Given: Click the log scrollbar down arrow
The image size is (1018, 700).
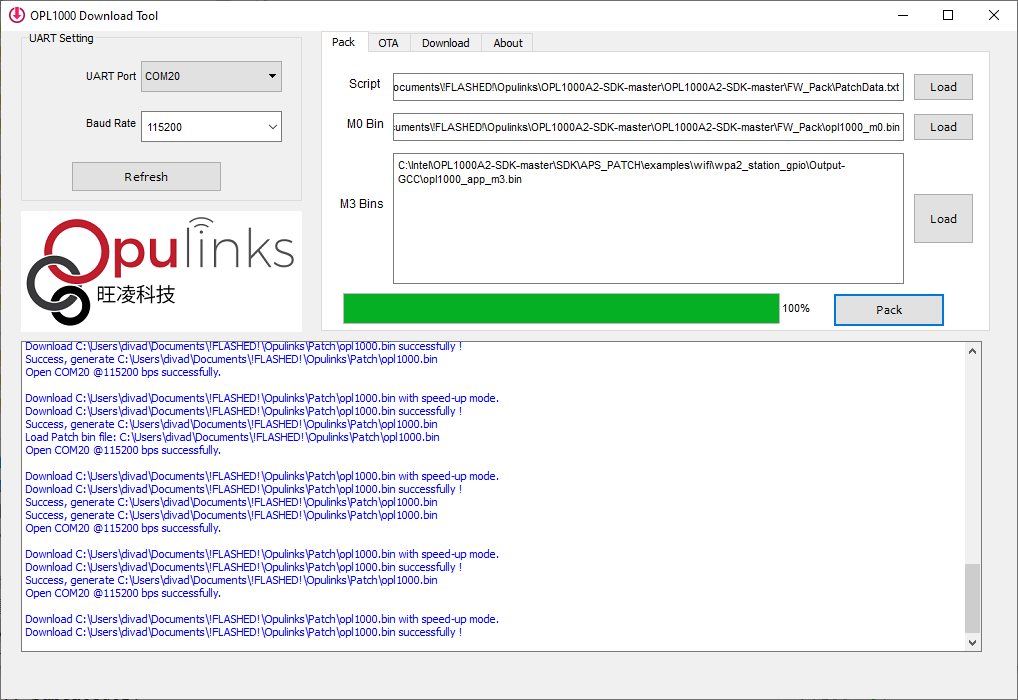Looking at the screenshot, I should click(x=972, y=643).
